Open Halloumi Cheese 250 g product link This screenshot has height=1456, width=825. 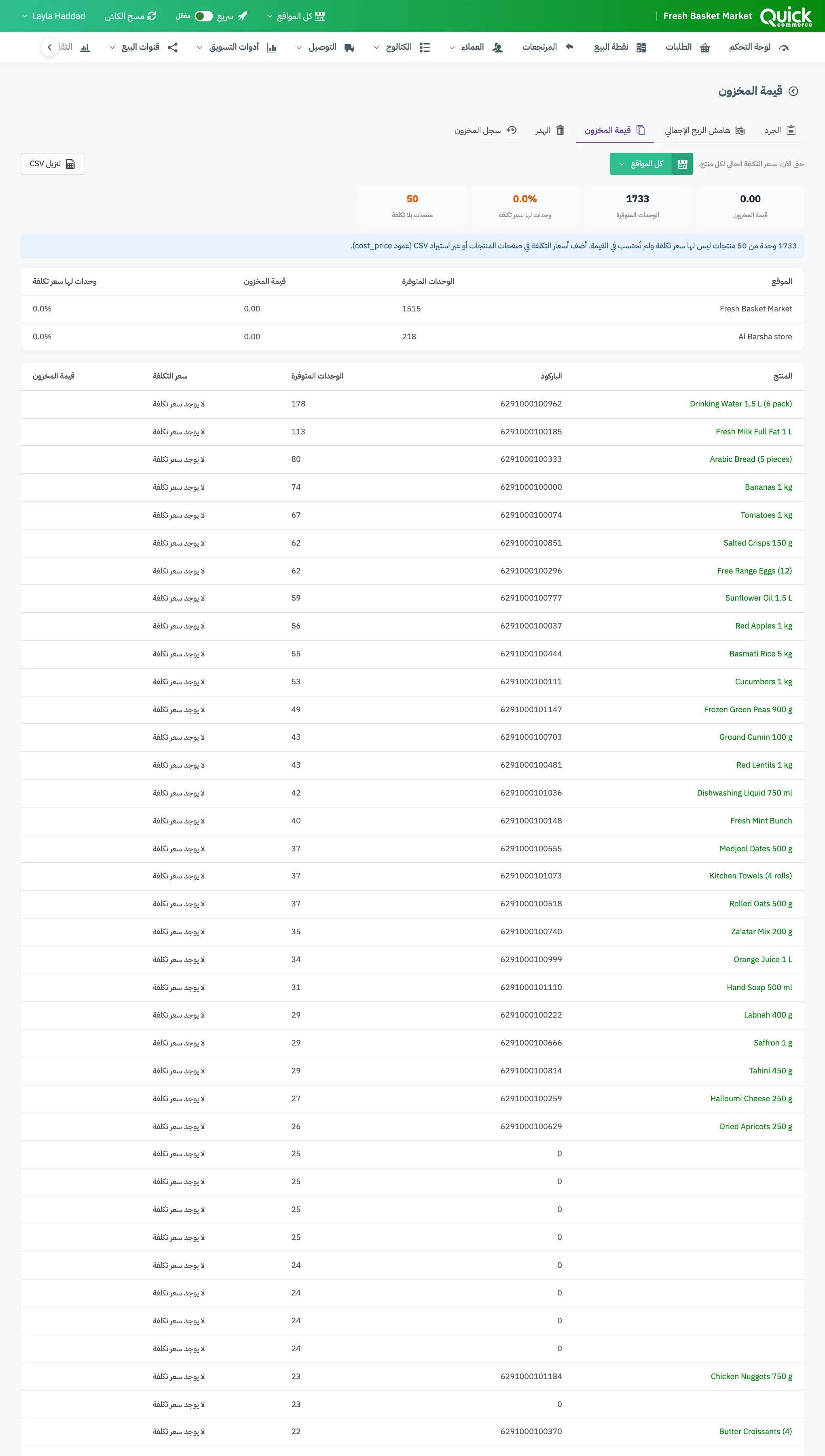click(x=751, y=1098)
